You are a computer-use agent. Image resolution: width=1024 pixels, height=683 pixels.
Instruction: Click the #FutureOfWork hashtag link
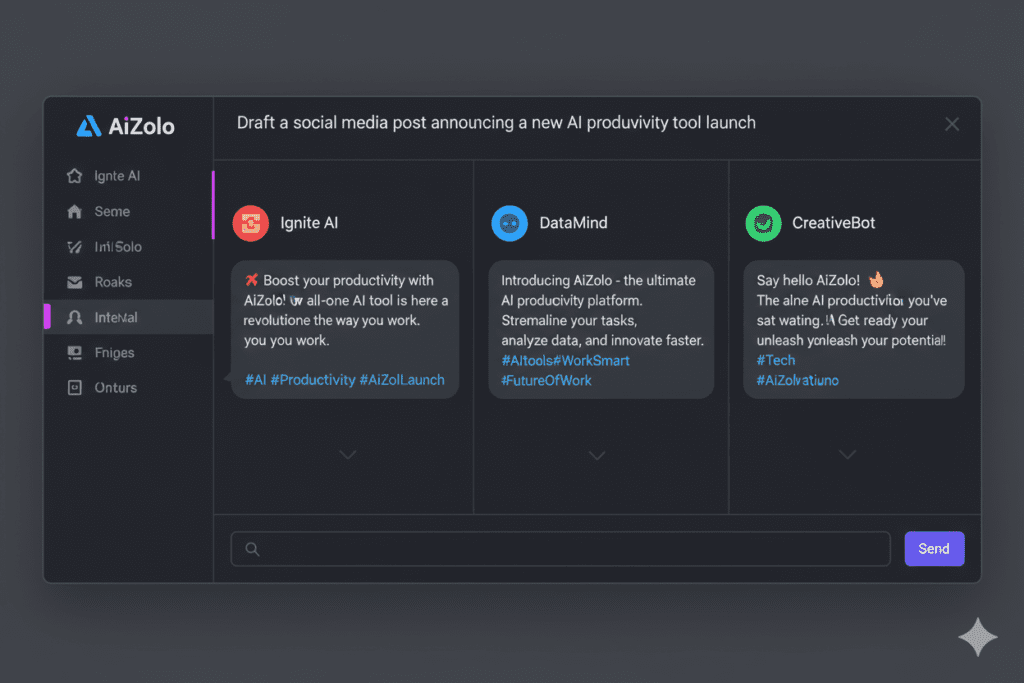click(x=546, y=380)
